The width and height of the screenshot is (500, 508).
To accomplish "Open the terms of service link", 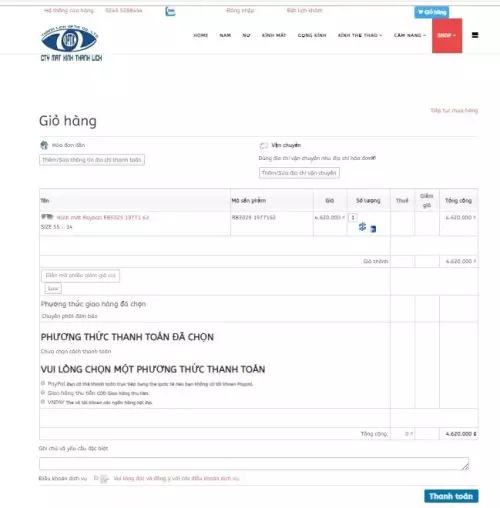I will tap(176, 478).
